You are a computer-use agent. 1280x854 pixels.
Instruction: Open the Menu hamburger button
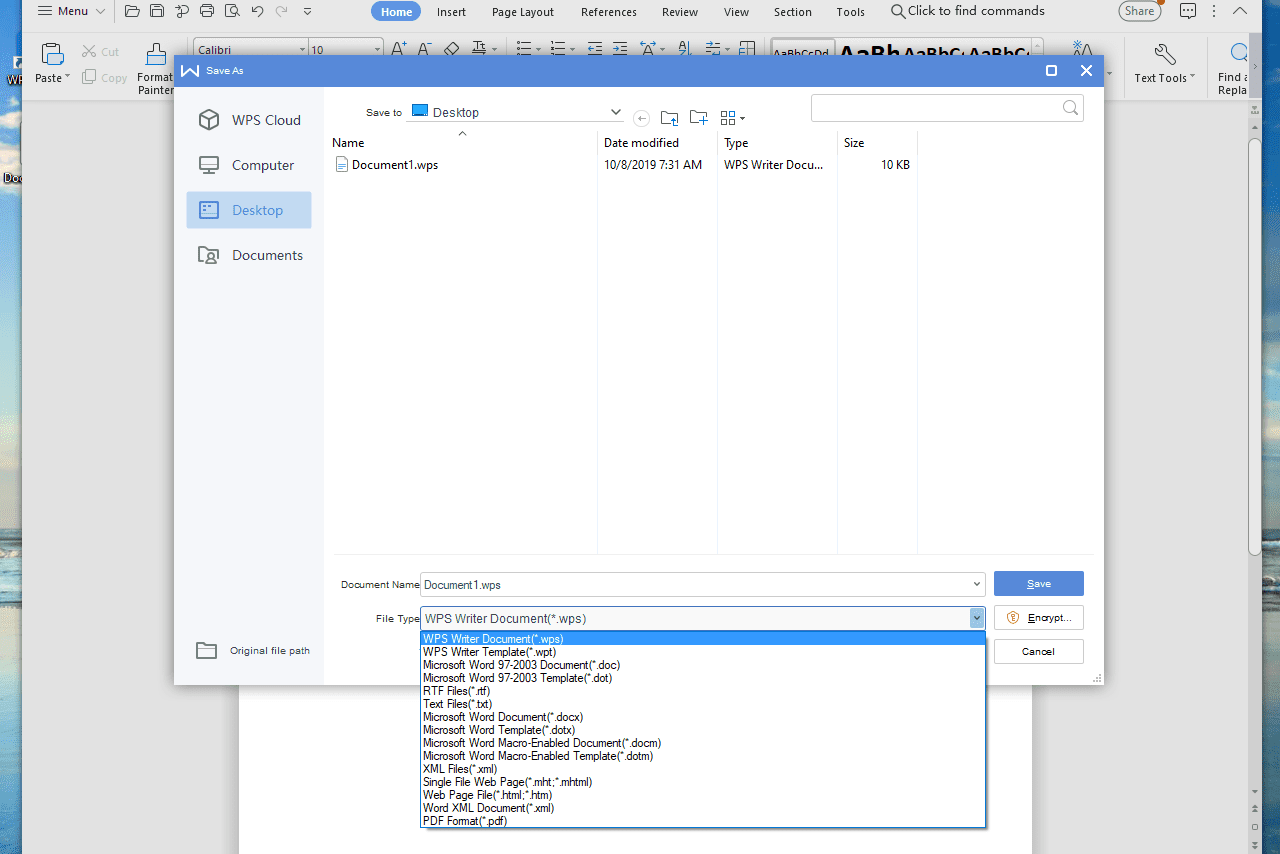[70, 12]
